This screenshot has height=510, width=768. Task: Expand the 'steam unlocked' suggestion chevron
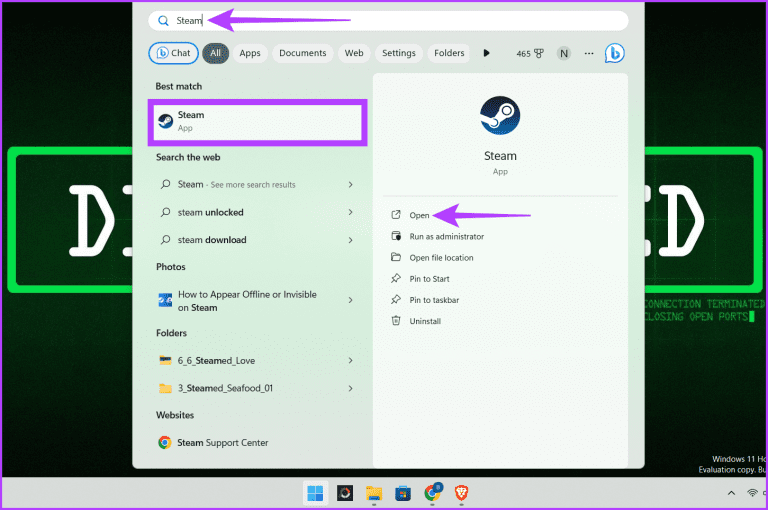coord(350,212)
